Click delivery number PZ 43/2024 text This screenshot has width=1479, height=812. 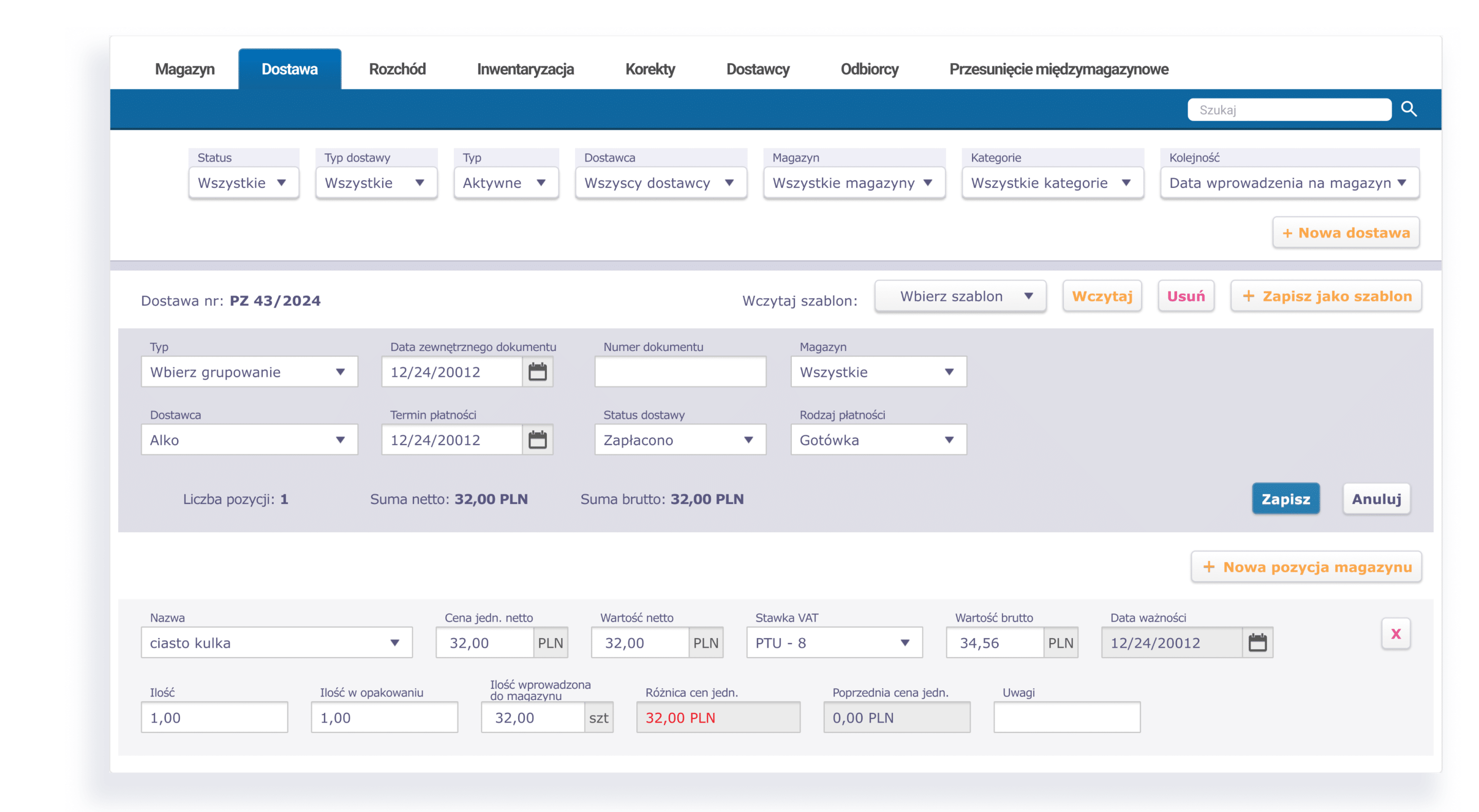[275, 301]
